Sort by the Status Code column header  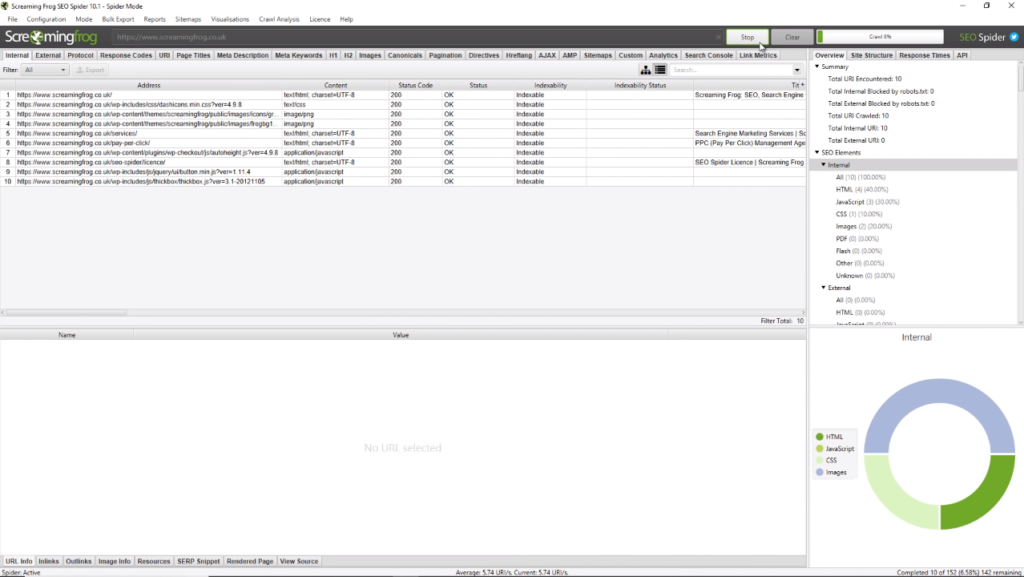415,85
